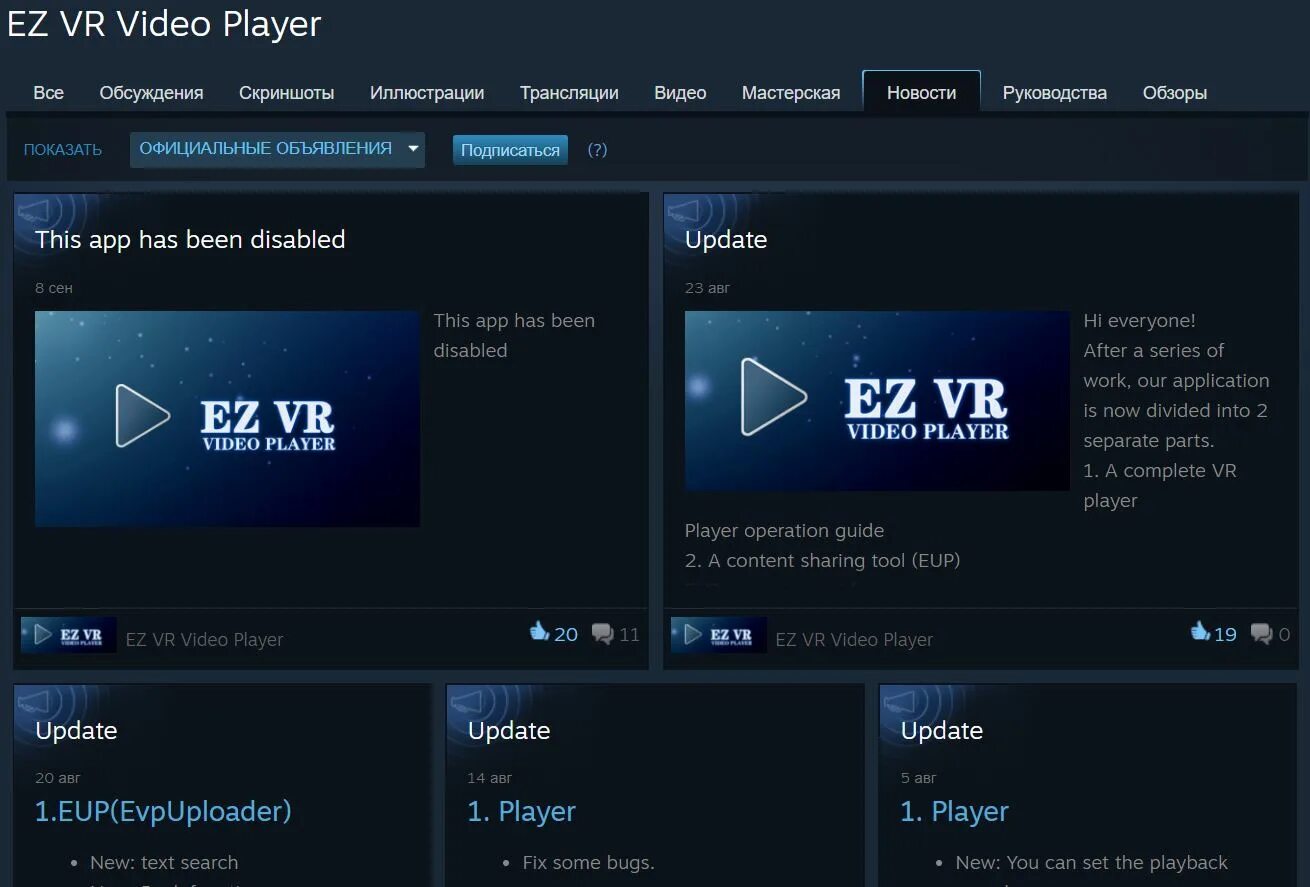The height and width of the screenshot is (887, 1310).
Task: Click megaphone icon on the 23 авг Update card
Action: pyautogui.click(x=686, y=211)
